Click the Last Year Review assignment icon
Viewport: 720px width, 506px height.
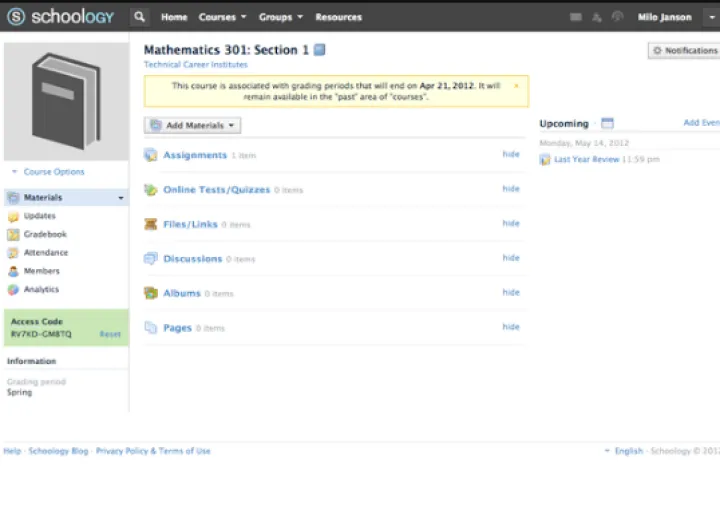pos(545,160)
